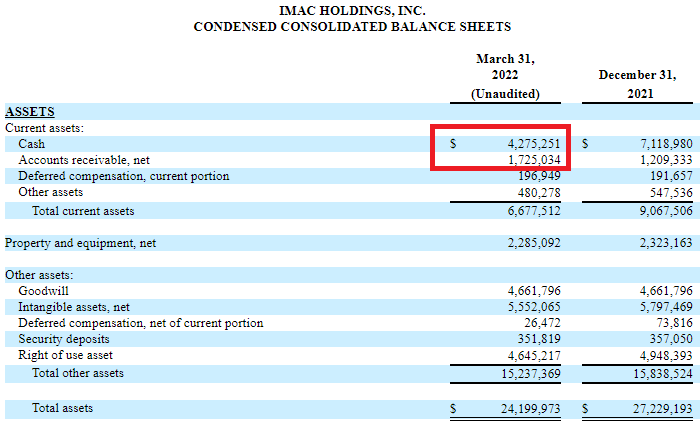Select cash value 7,118,980
The width and height of the screenshot is (700, 425).
[666, 144]
